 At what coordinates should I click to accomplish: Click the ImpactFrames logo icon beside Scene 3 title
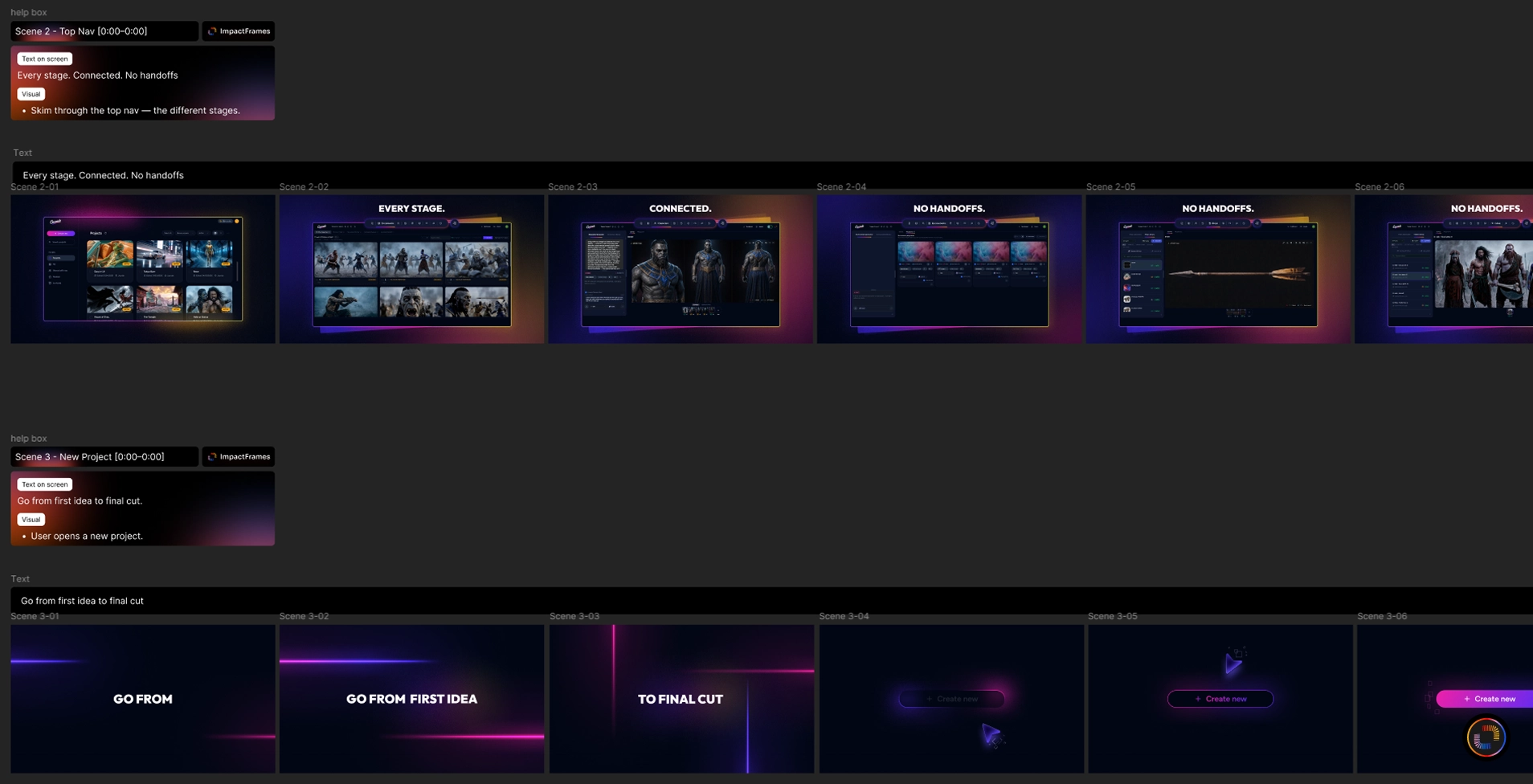tap(212, 457)
